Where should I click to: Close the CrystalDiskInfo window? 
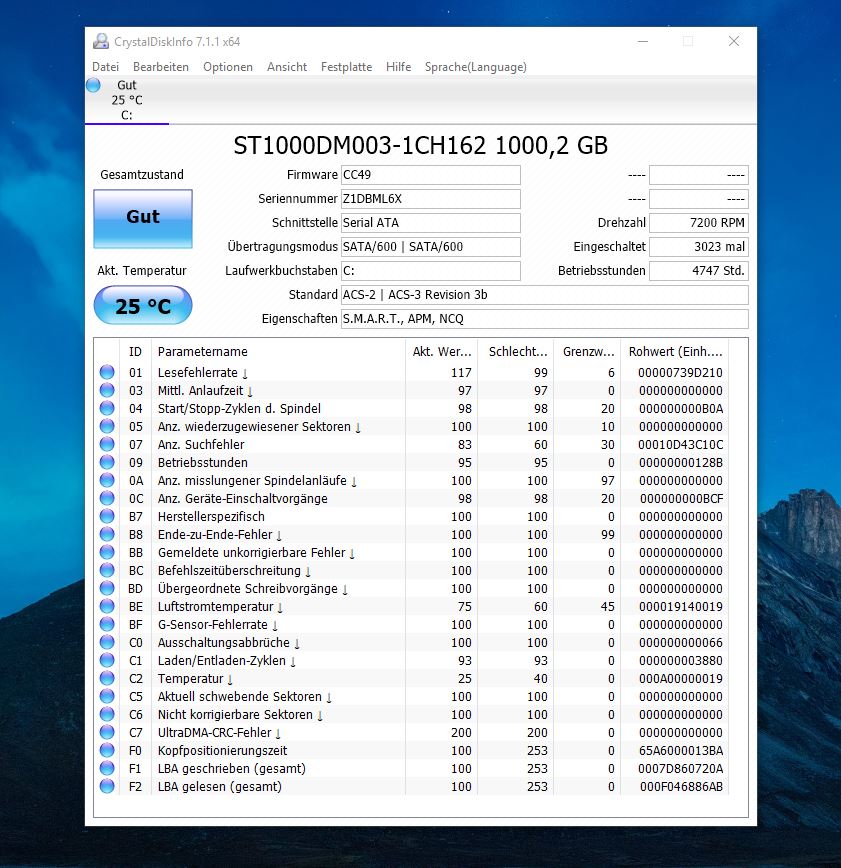(x=734, y=42)
